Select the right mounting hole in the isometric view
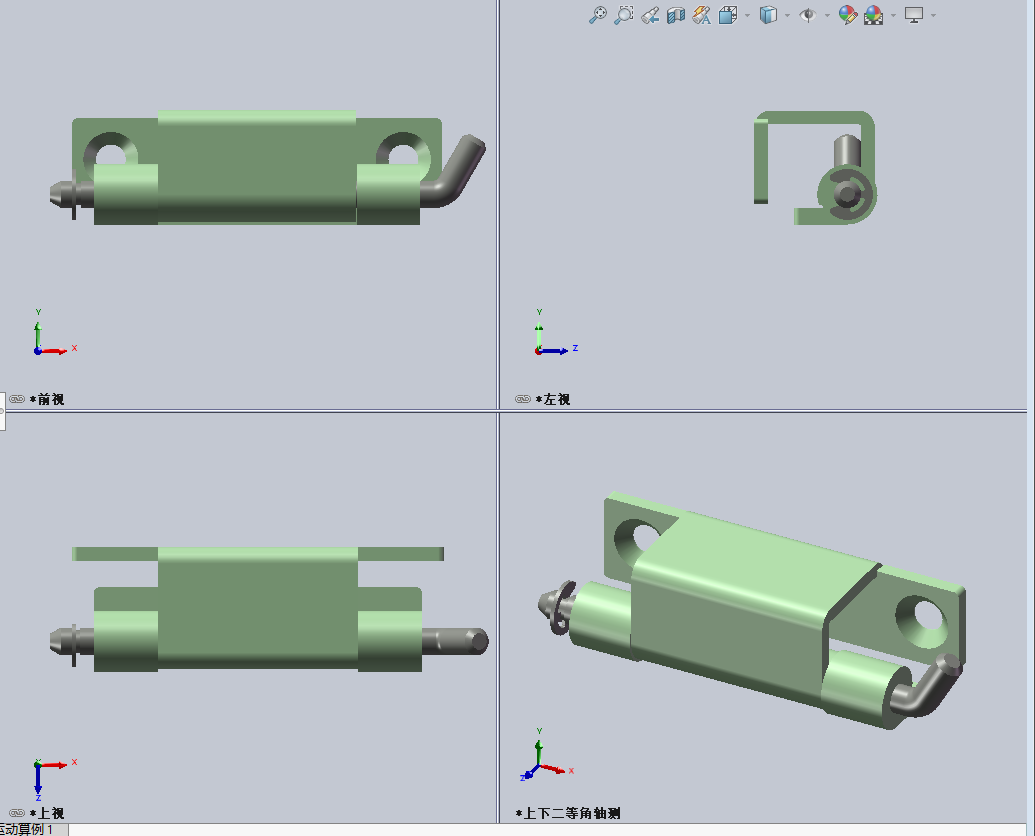This screenshot has width=1035, height=836. click(923, 620)
